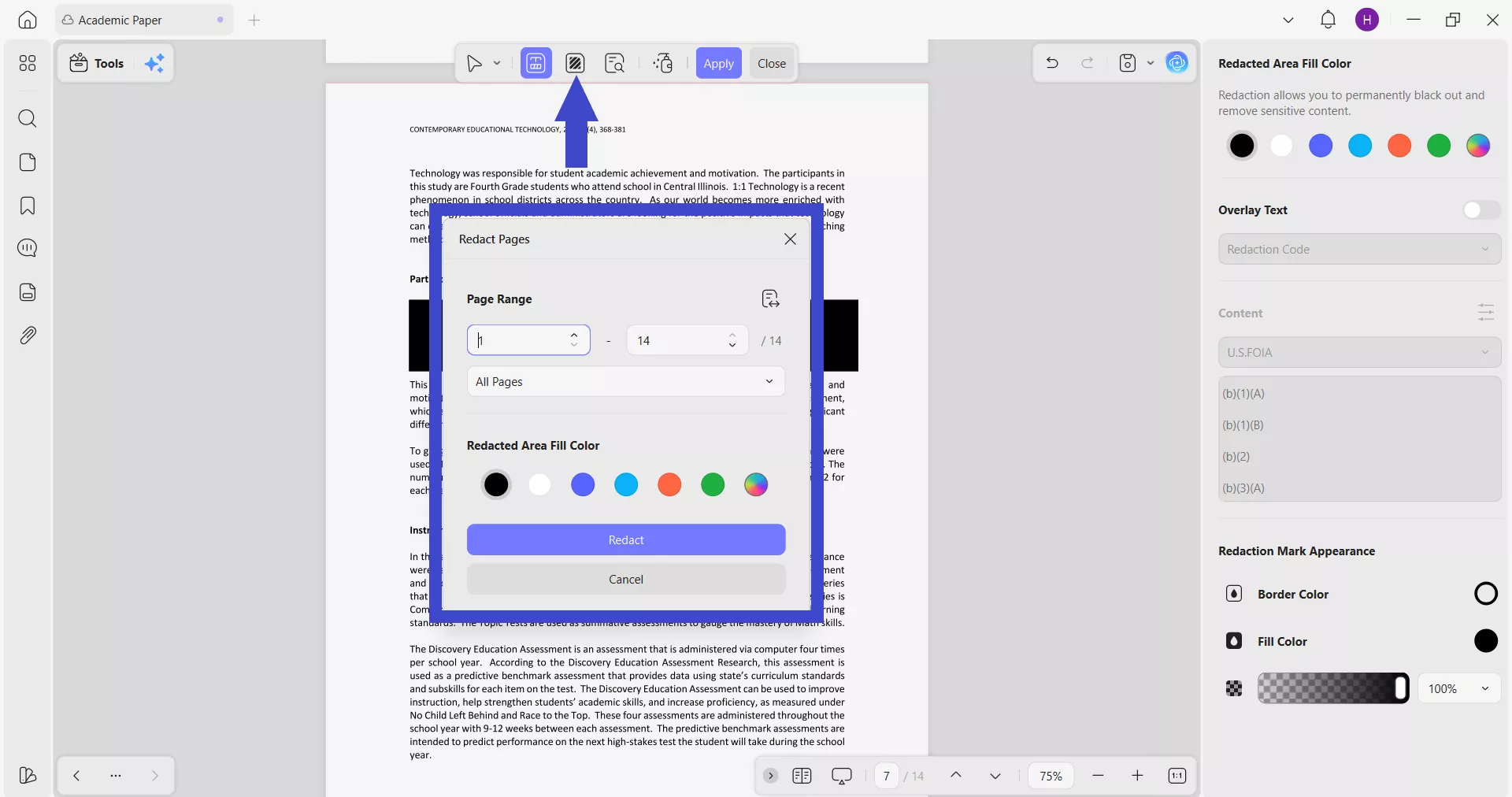Zoom in with the plus icon

tap(1137, 776)
